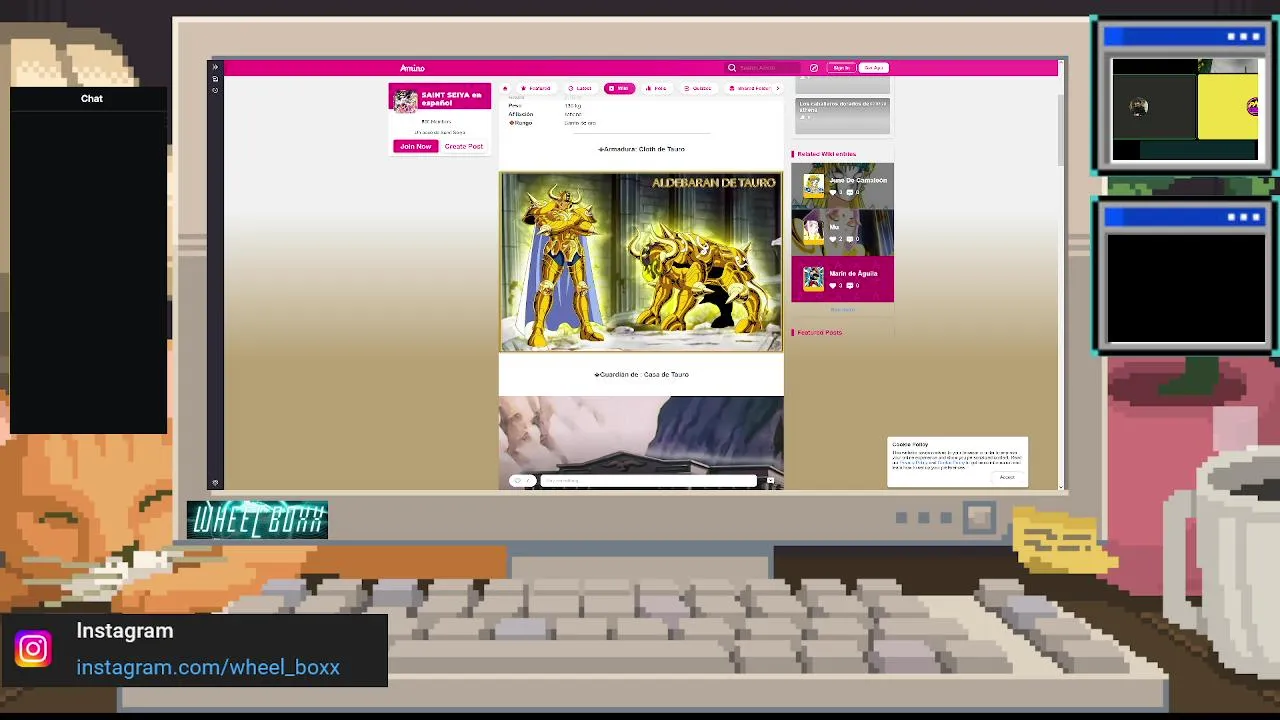Open the Saint Seiya community avatar
This screenshot has height=720, width=1280.
click(x=405, y=100)
